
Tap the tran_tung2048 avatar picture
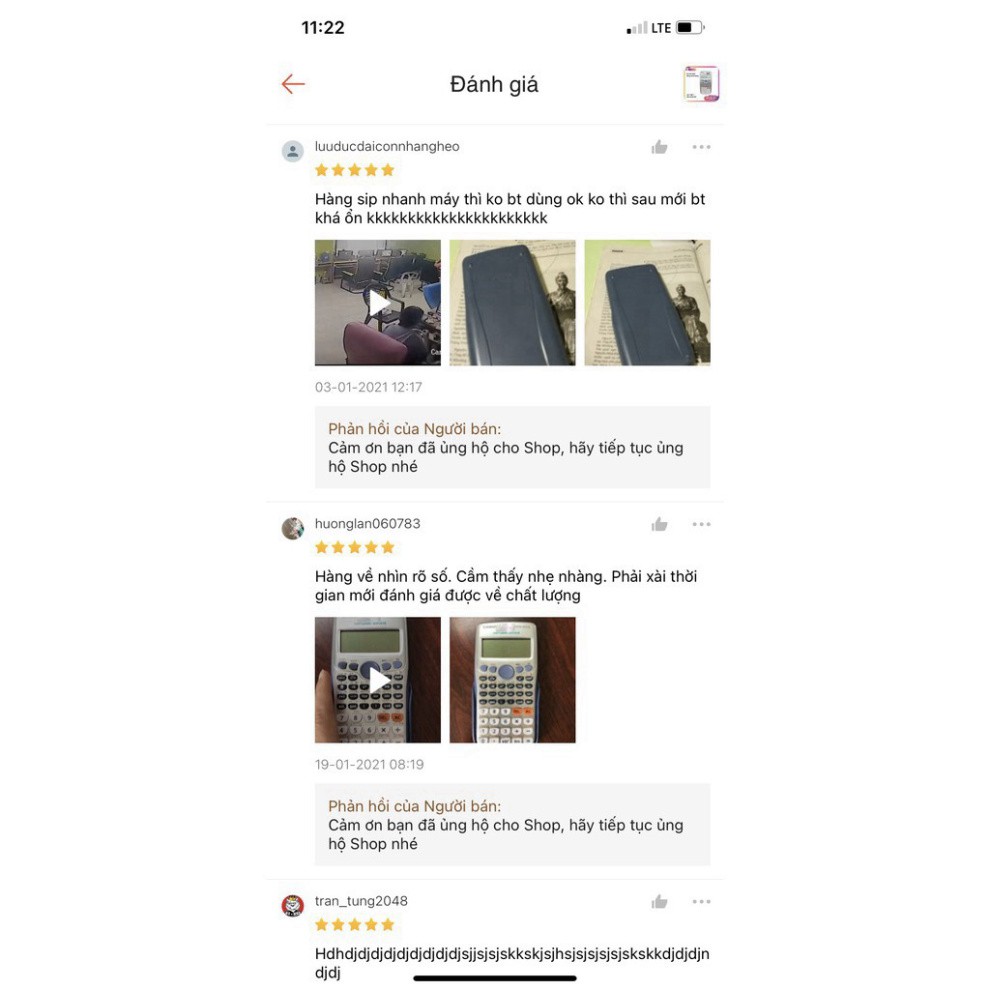(x=292, y=905)
